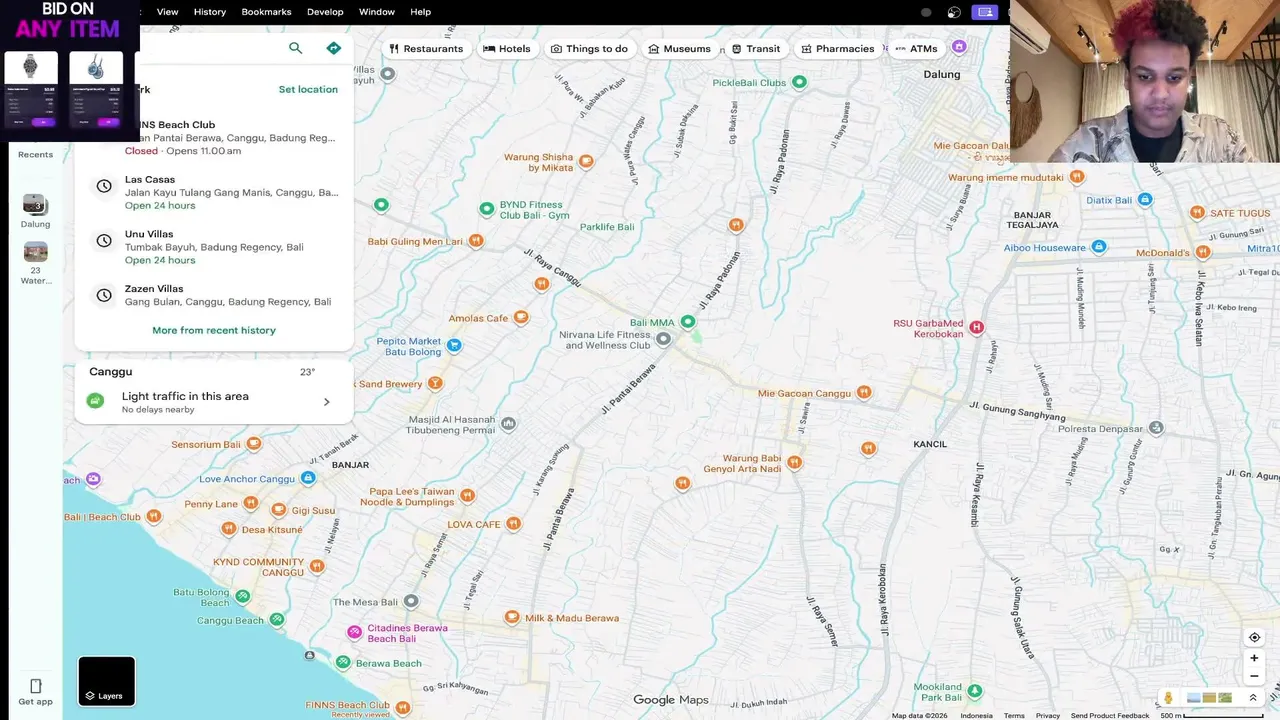This screenshot has height=720, width=1280.
Task: Click the BYND Fitness Club pin
Action: point(486,209)
